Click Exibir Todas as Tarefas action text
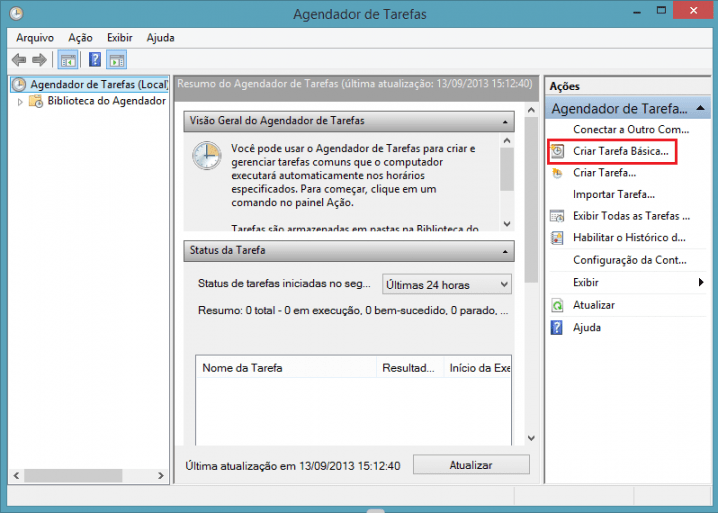 click(x=631, y=216)
